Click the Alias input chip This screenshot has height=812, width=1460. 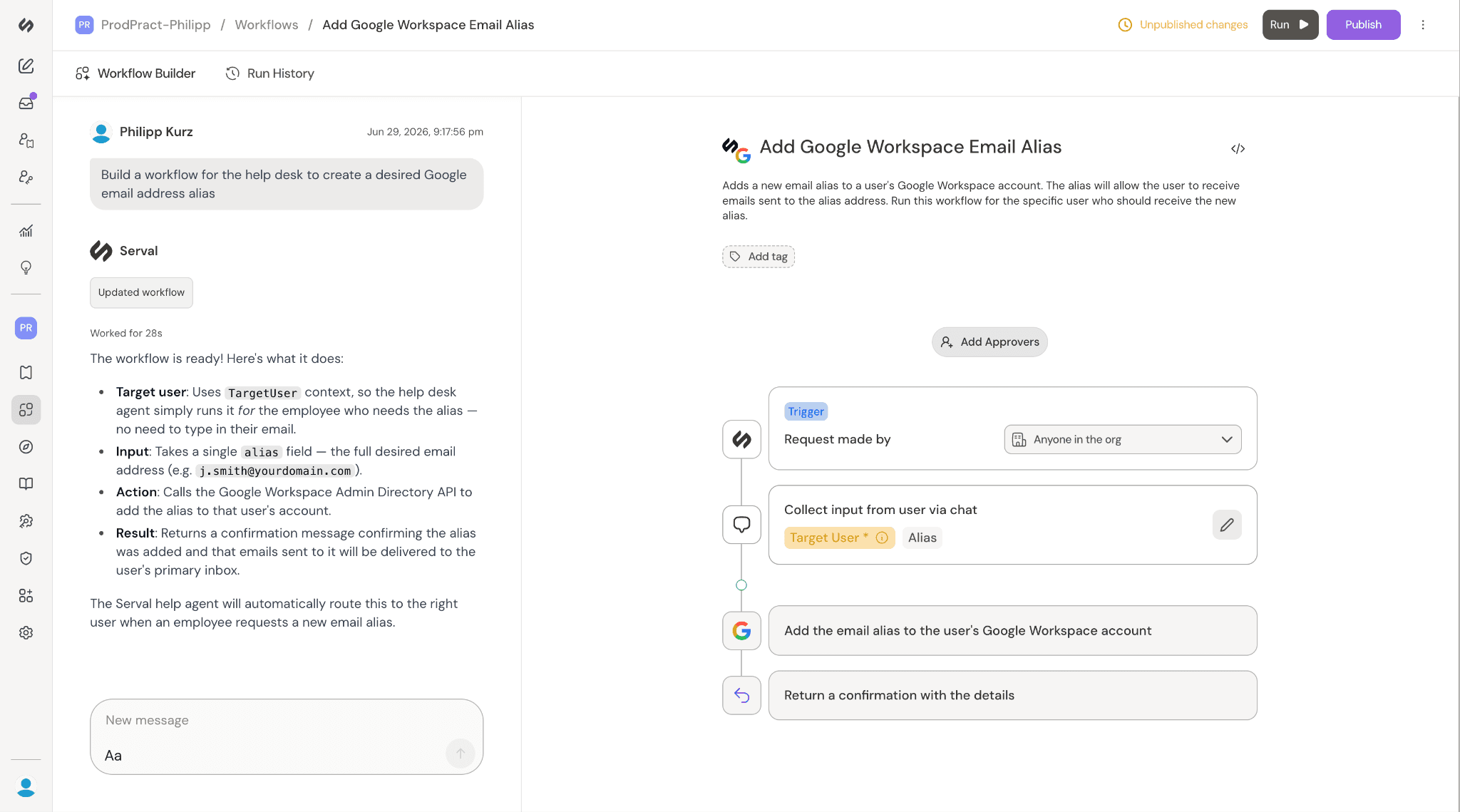point(922,538)
